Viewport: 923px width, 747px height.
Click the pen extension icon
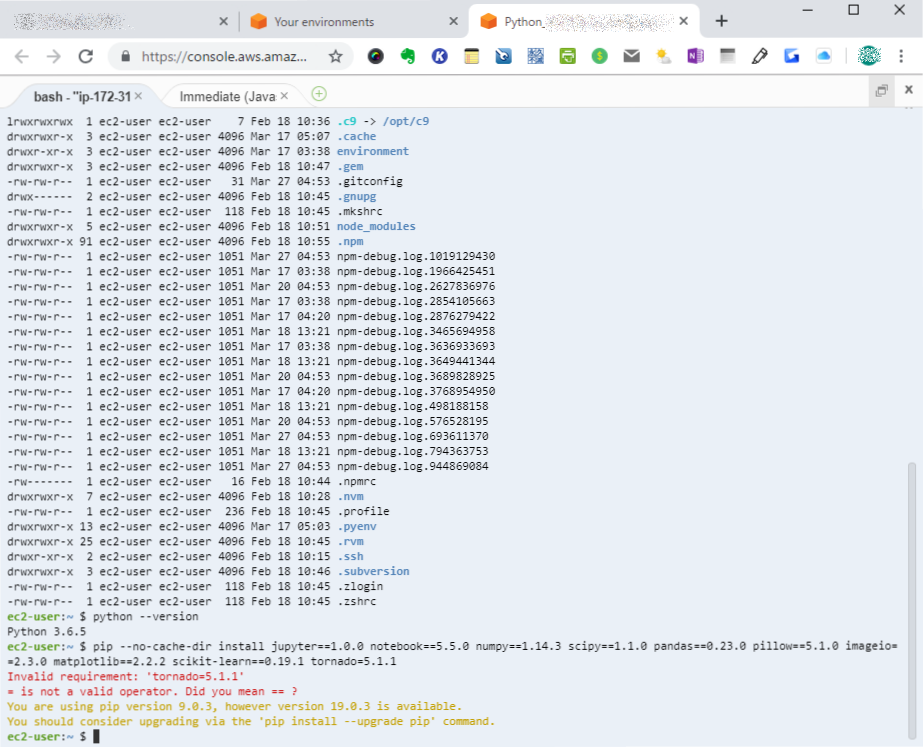click(x=759, y=56)
